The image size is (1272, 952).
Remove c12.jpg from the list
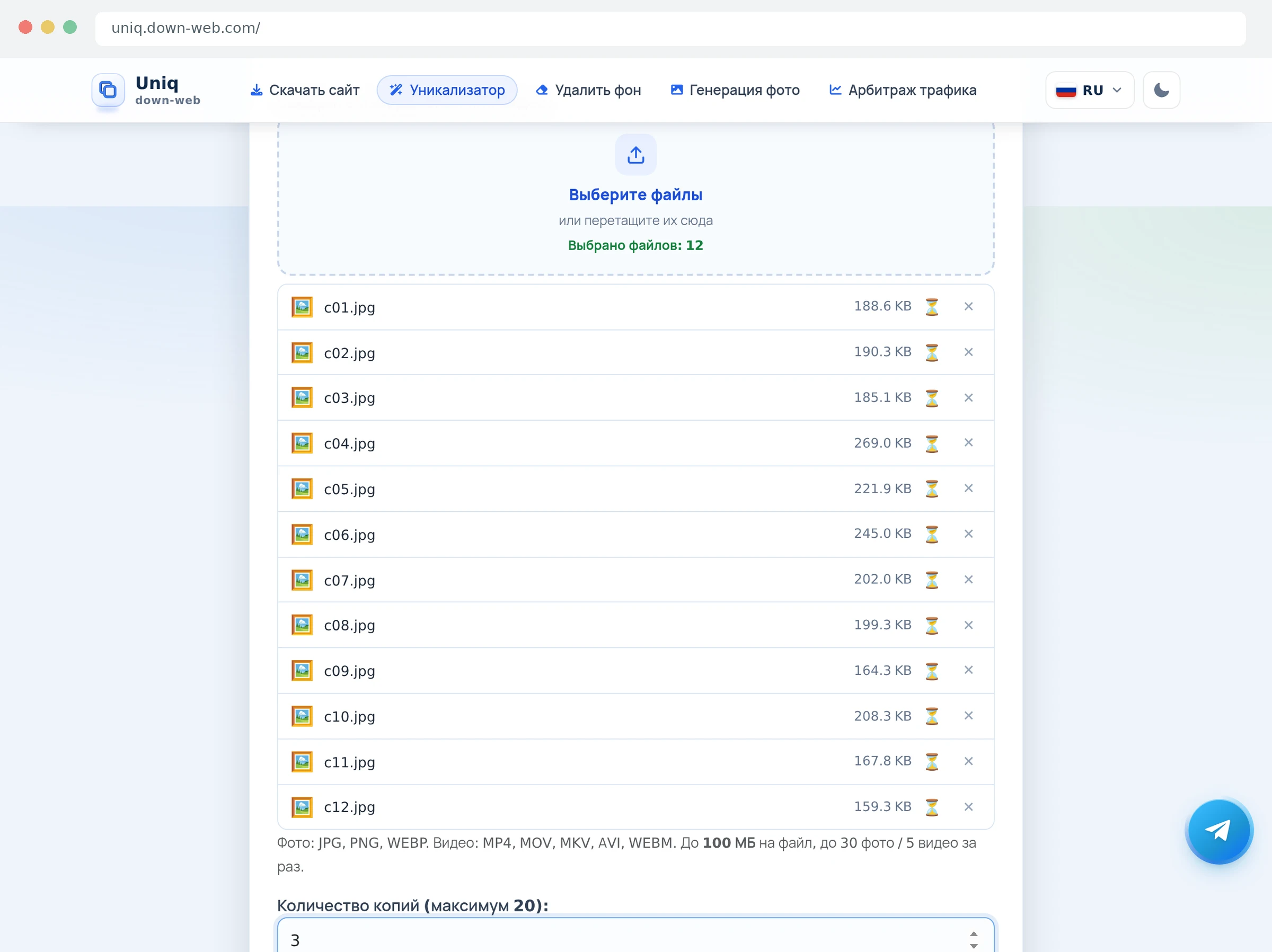pos(968,807)
